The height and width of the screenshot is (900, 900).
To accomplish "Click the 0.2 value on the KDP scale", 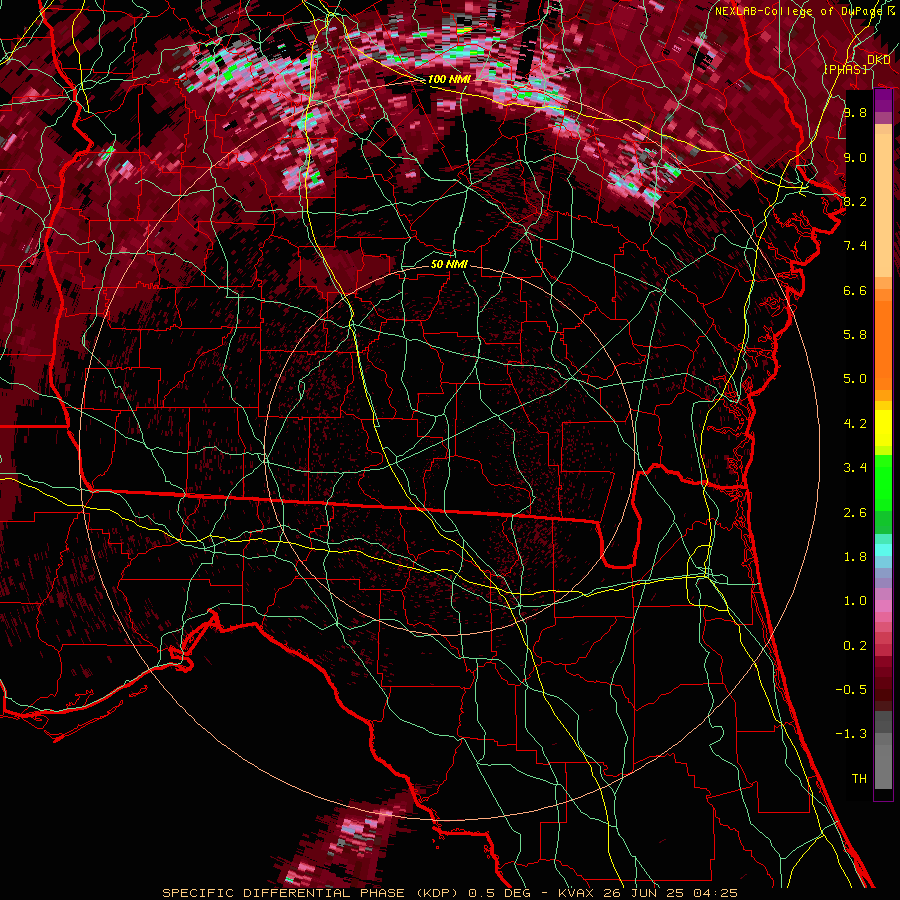I will pos(855,646).
